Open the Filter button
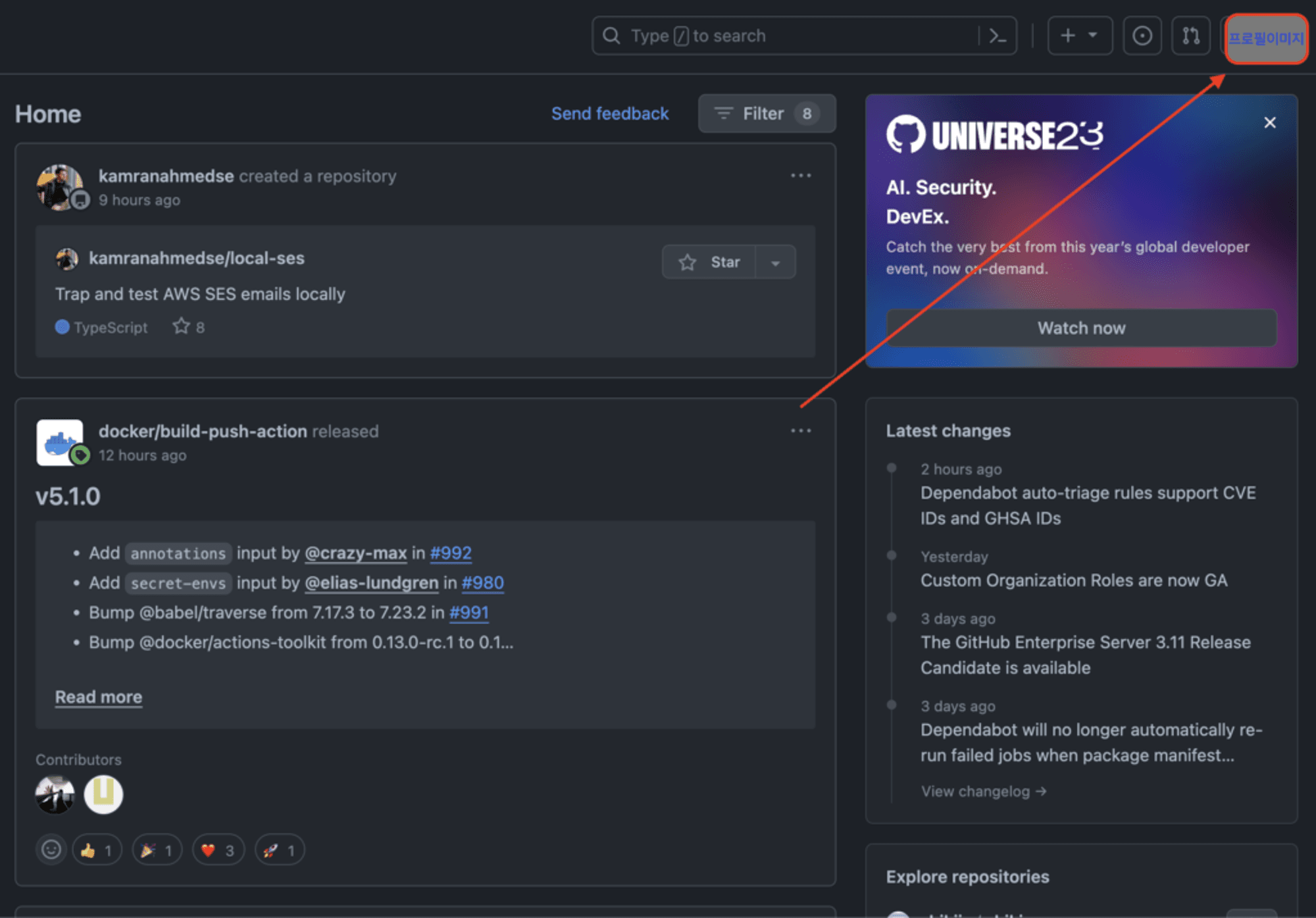1316x918 pixels. [767, 114]
